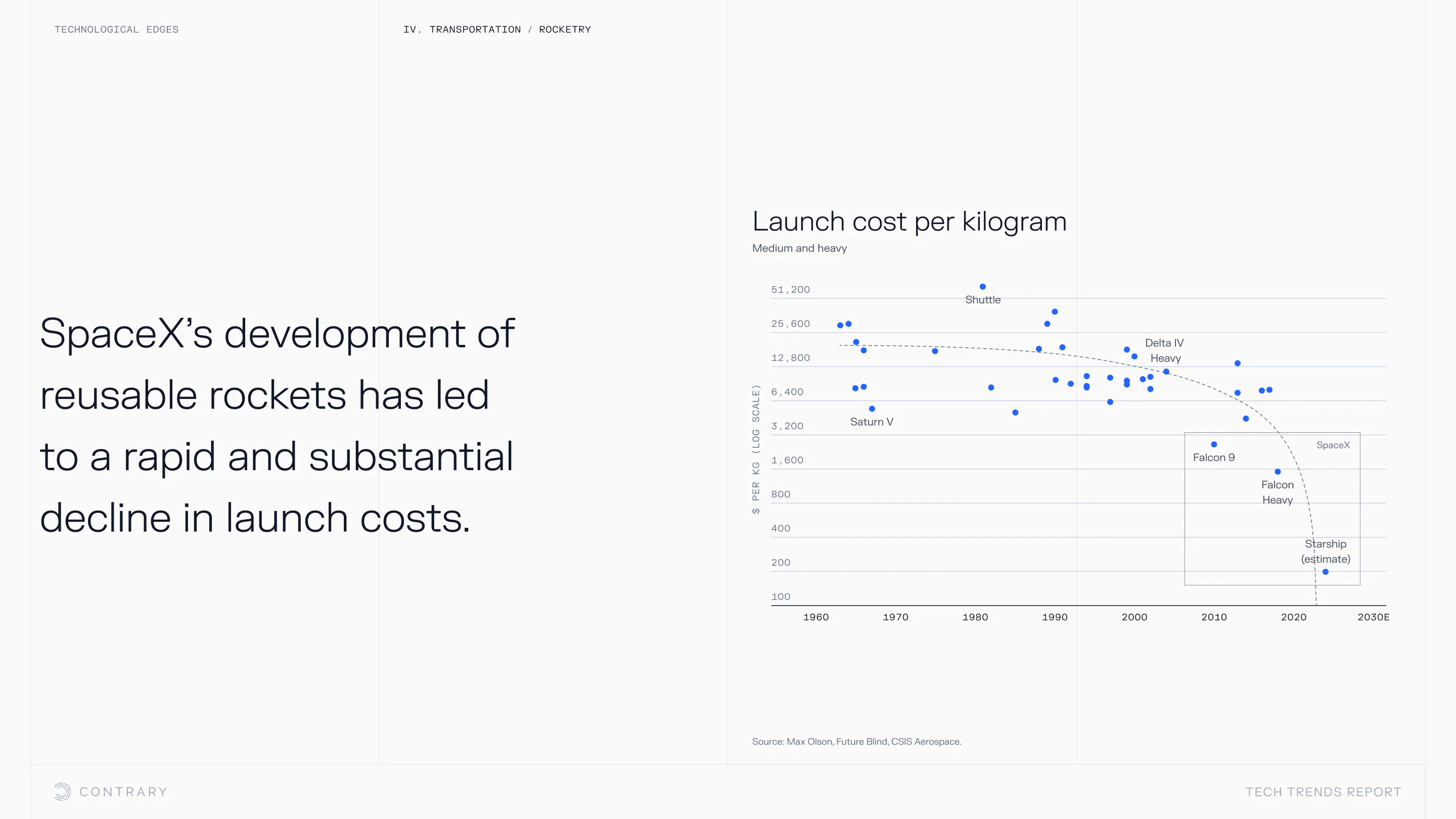Viewport: 1456px width, 819px height.
Task: Click the Contrary spiral logo icon
Action: [x=62, y=791]
